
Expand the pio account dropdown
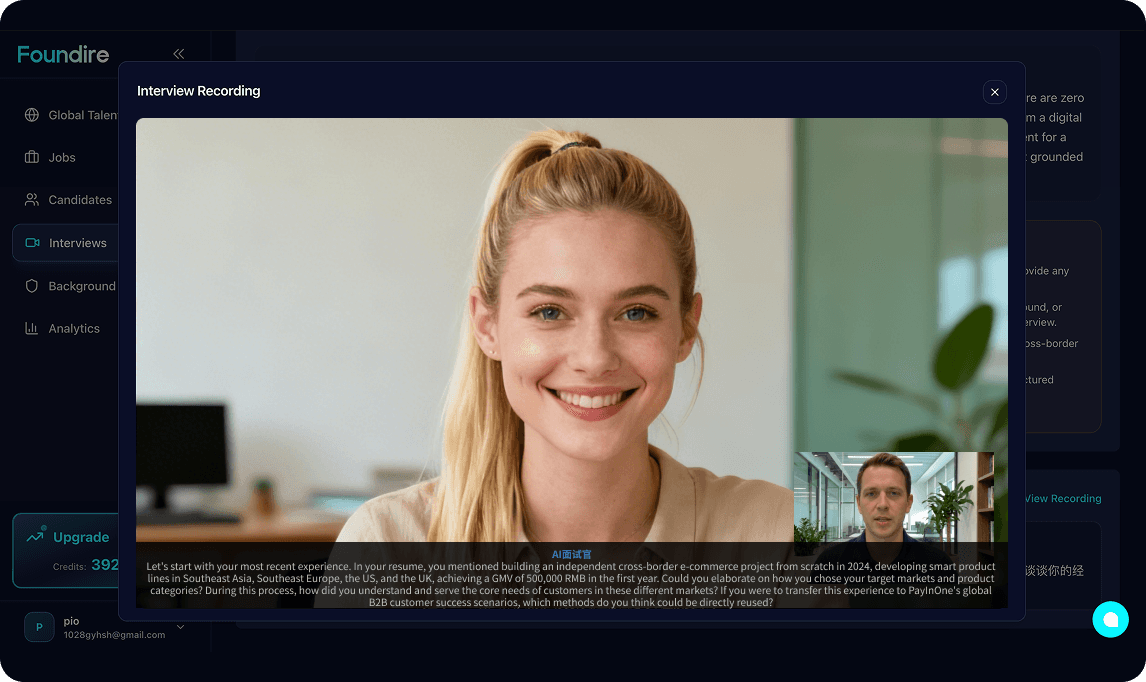pos(180,627)
